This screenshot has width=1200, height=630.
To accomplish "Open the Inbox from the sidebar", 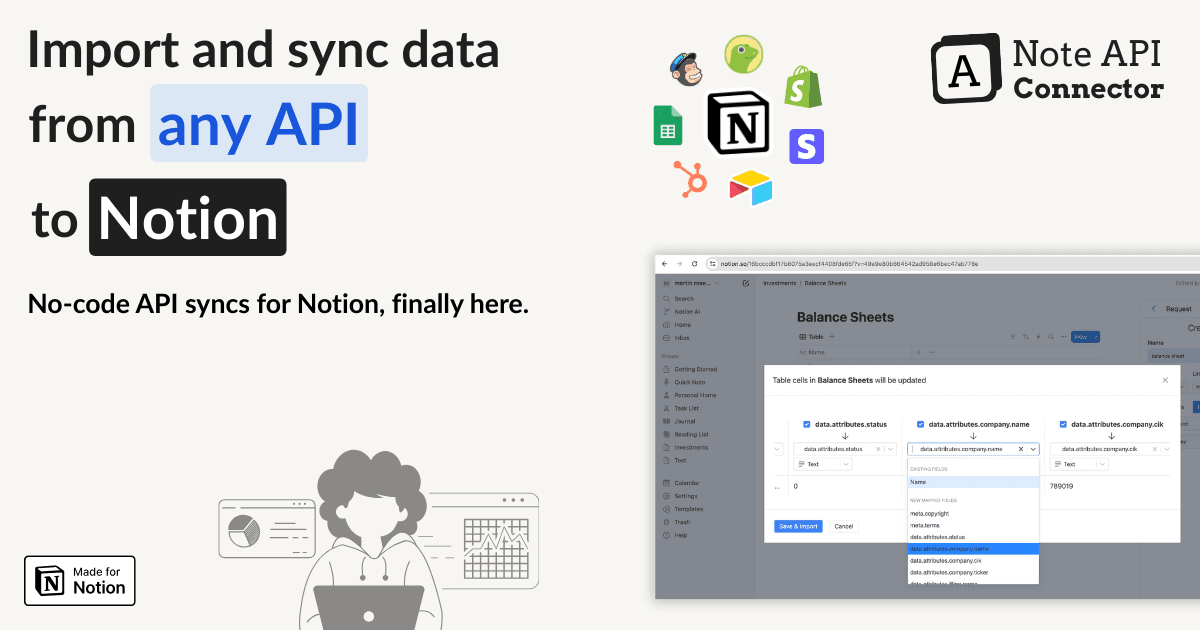I will coord(680,338).
